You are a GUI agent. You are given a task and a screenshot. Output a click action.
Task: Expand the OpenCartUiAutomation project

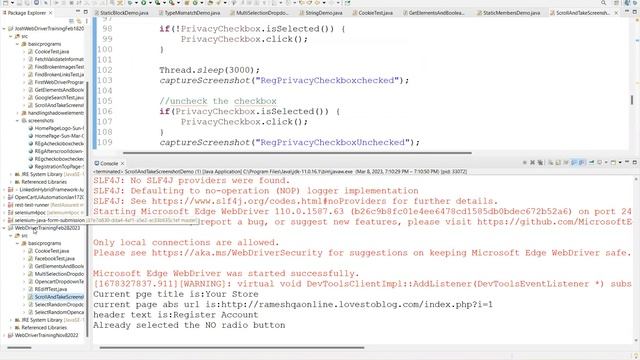[x=4, y=198]
